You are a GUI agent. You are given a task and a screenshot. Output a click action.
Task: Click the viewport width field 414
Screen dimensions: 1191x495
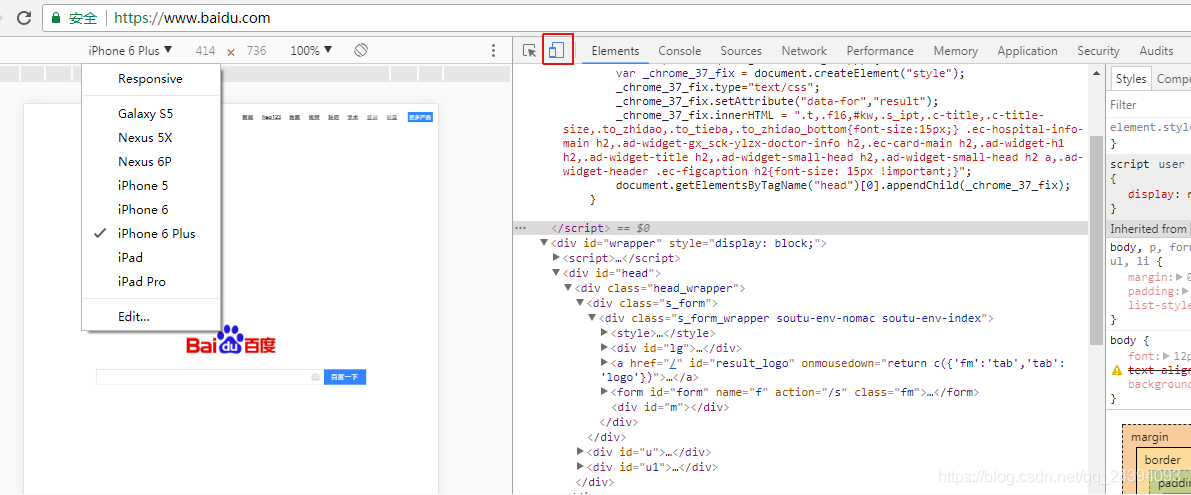click(x=205, y=51)
